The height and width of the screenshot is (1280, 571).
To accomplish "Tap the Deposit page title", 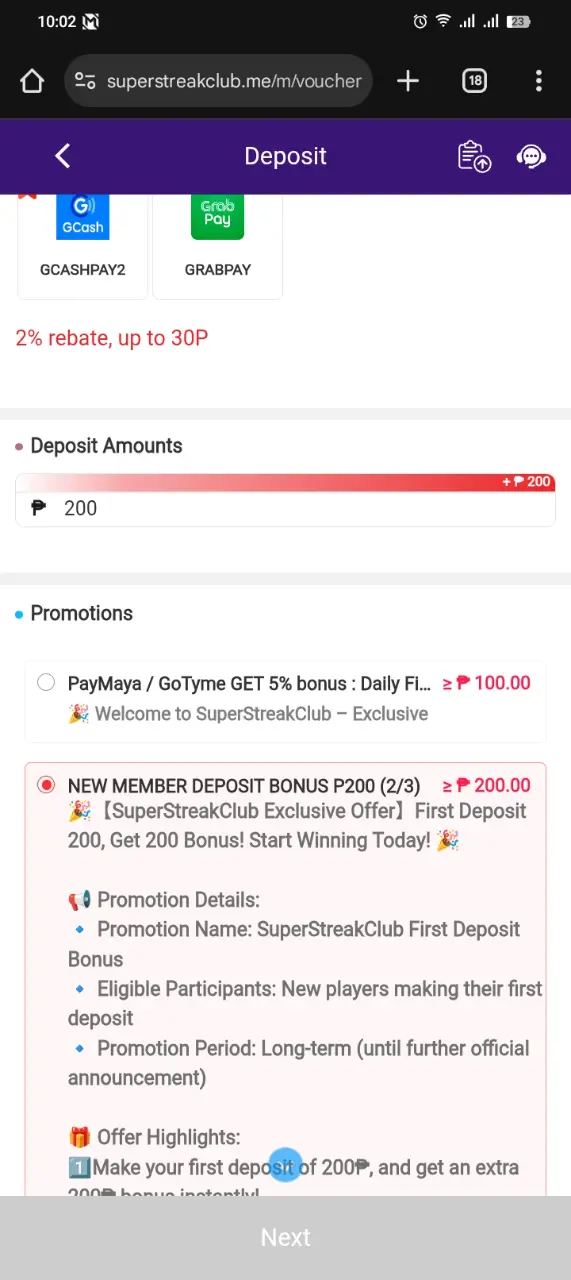I will [x=285, y=156].
